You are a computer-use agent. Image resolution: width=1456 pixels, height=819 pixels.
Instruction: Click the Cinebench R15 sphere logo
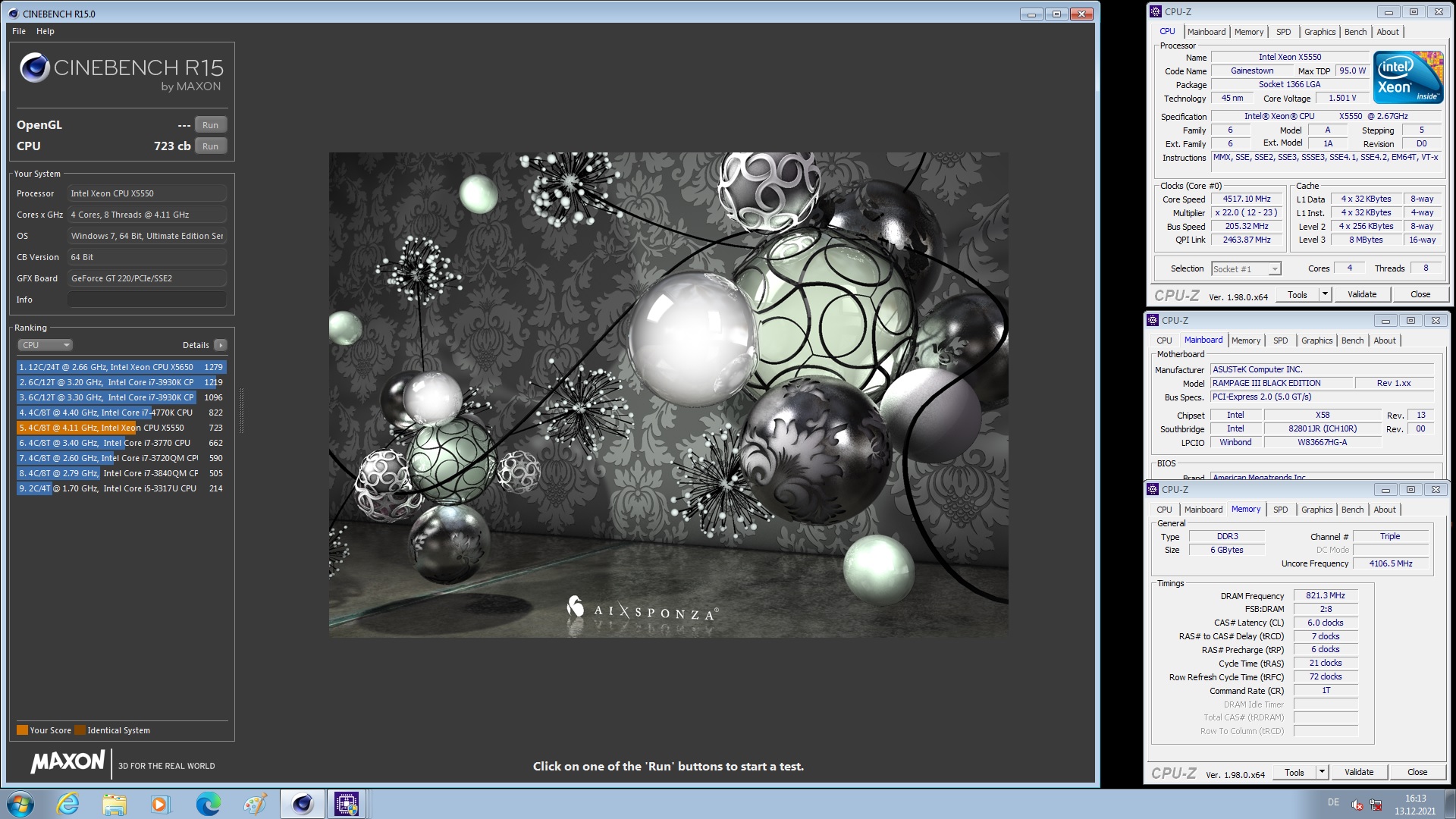pyautogui.click(x=35, y=67)
